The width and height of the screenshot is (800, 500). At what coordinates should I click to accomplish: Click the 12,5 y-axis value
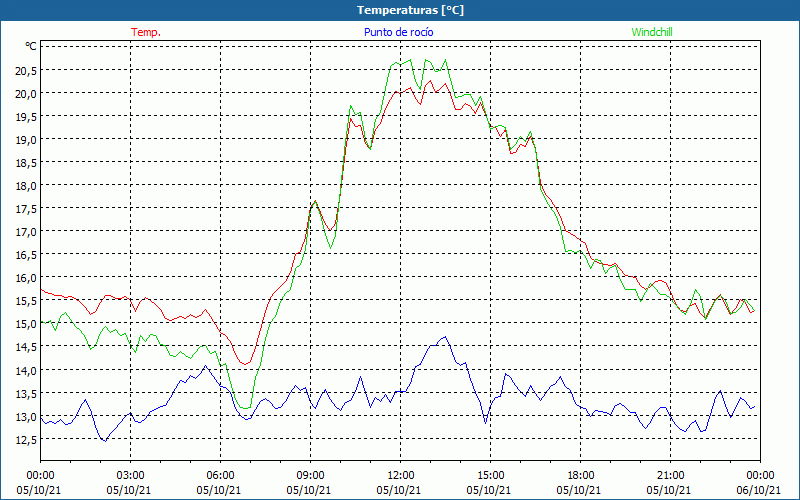point(26,439)
